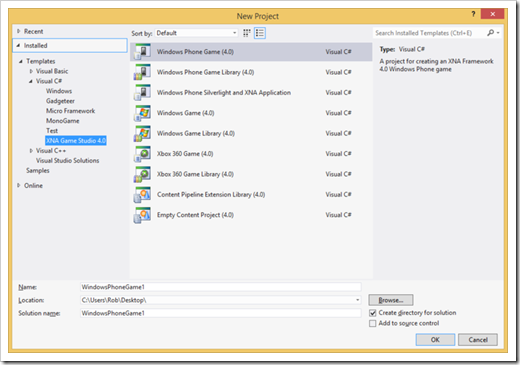
Task: Select the MonoGame template category
Action: (63, 121)
